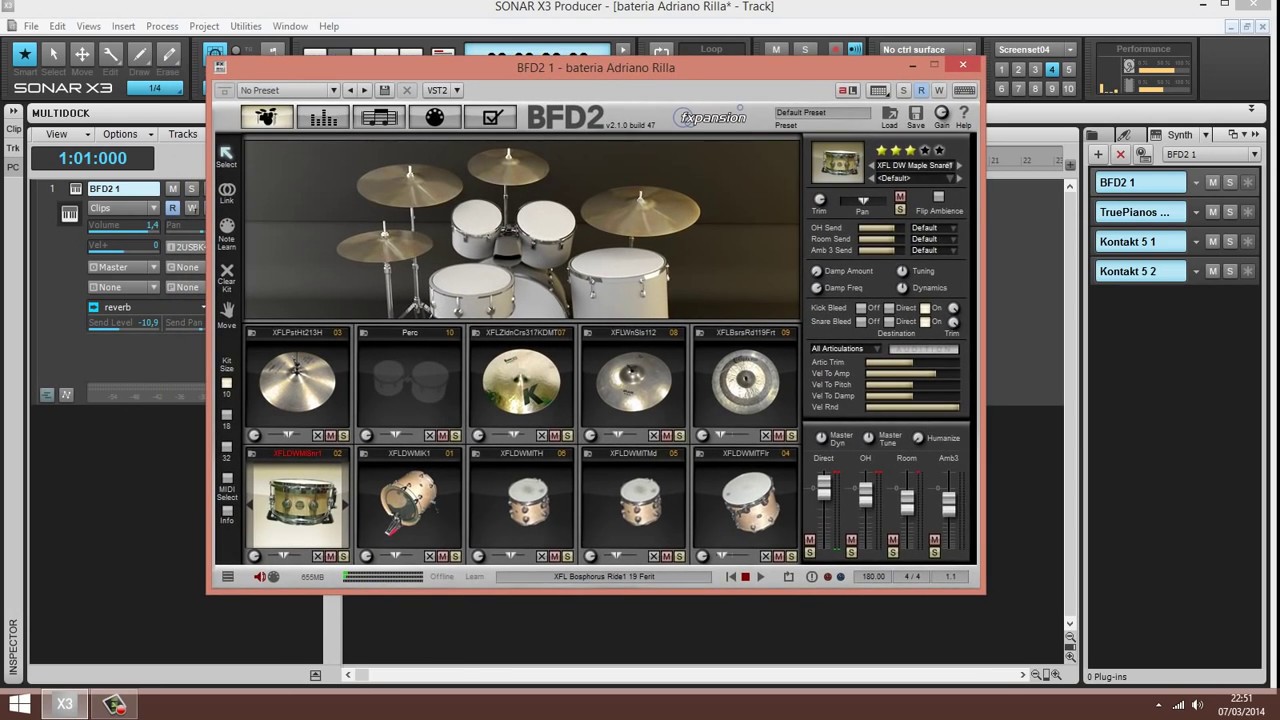The width and height of the screenshot is (1280, 720).
Task: Select the Smart tool in SONAR toolbar
Action: pos(25,54)
